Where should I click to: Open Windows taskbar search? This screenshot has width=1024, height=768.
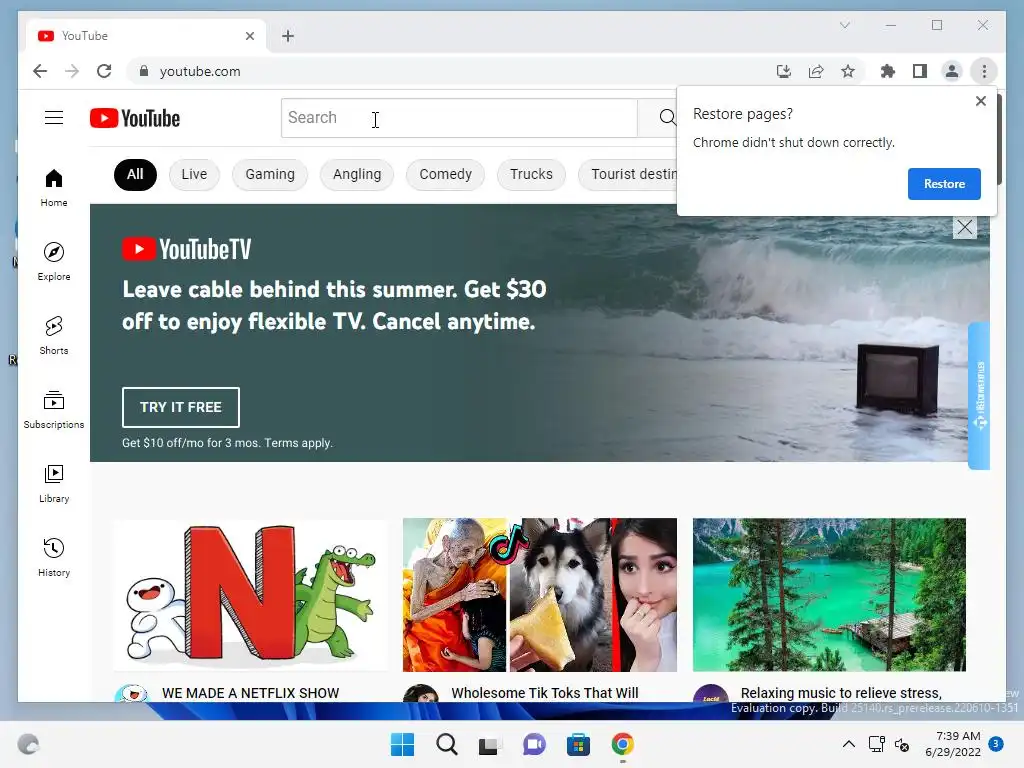pyautogui.click(x=447, y=744)
